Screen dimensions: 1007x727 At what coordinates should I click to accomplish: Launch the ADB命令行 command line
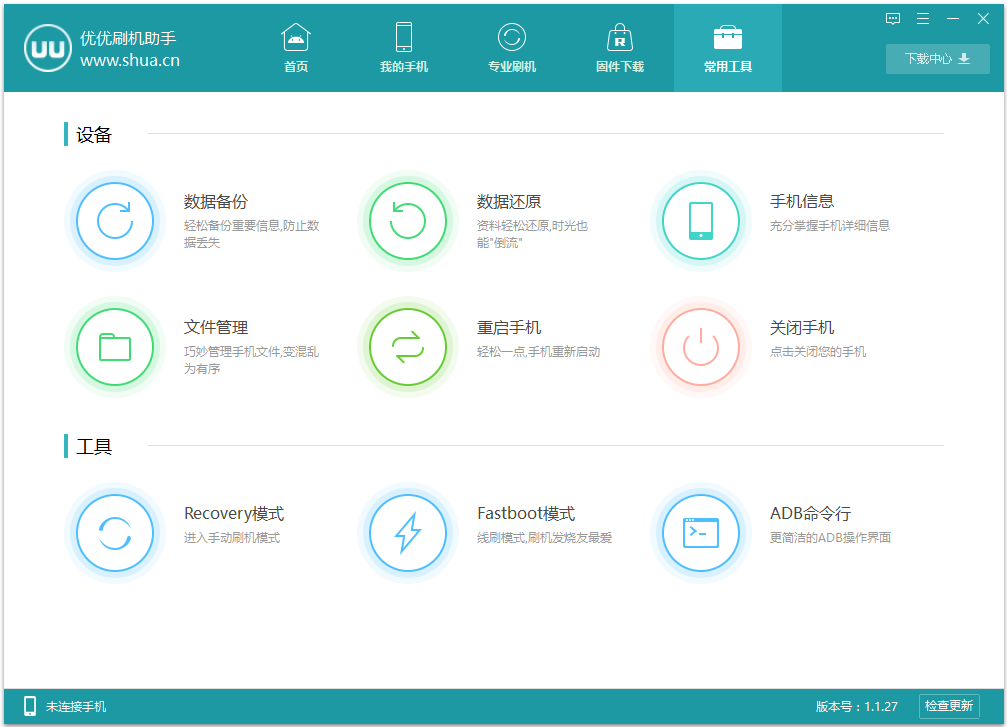pyautogui.click(x=701, y=532)
